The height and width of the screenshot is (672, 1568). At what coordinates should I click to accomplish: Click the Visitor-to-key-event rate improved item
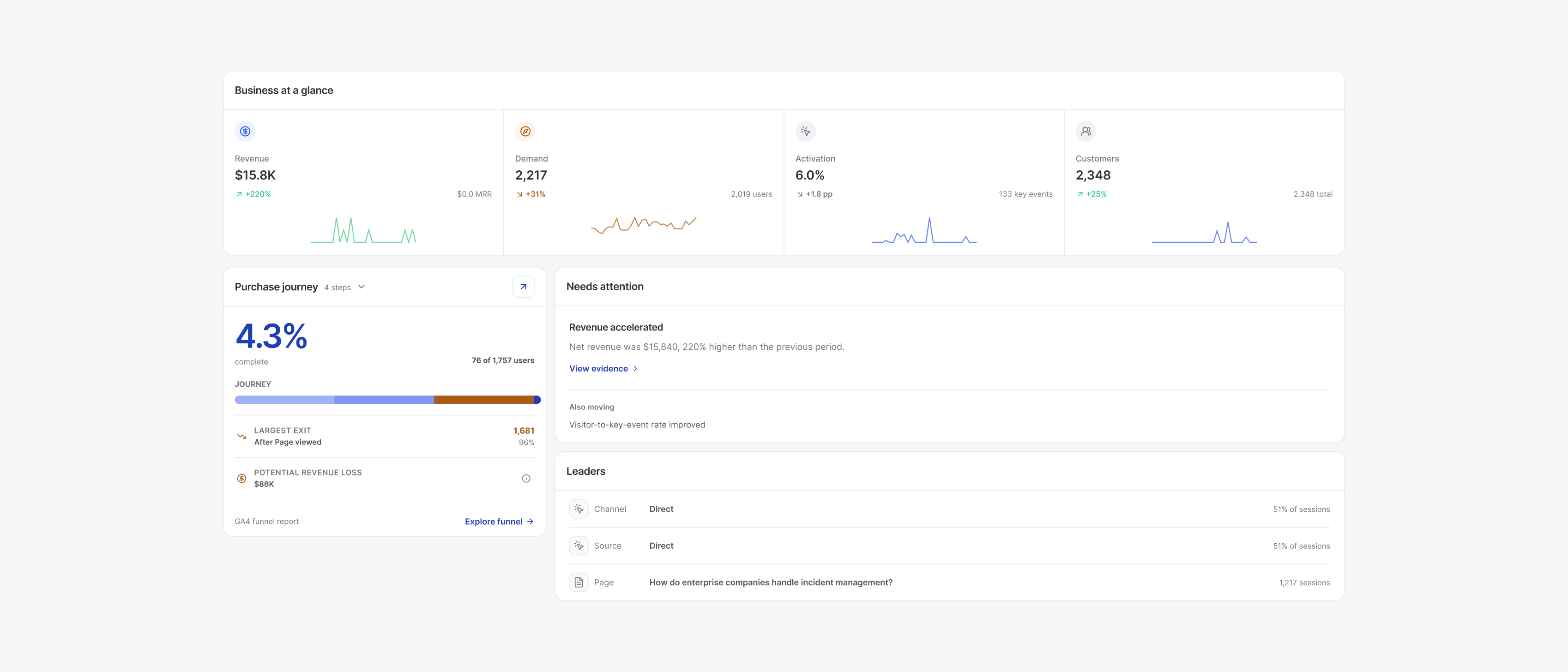point(637,425)
